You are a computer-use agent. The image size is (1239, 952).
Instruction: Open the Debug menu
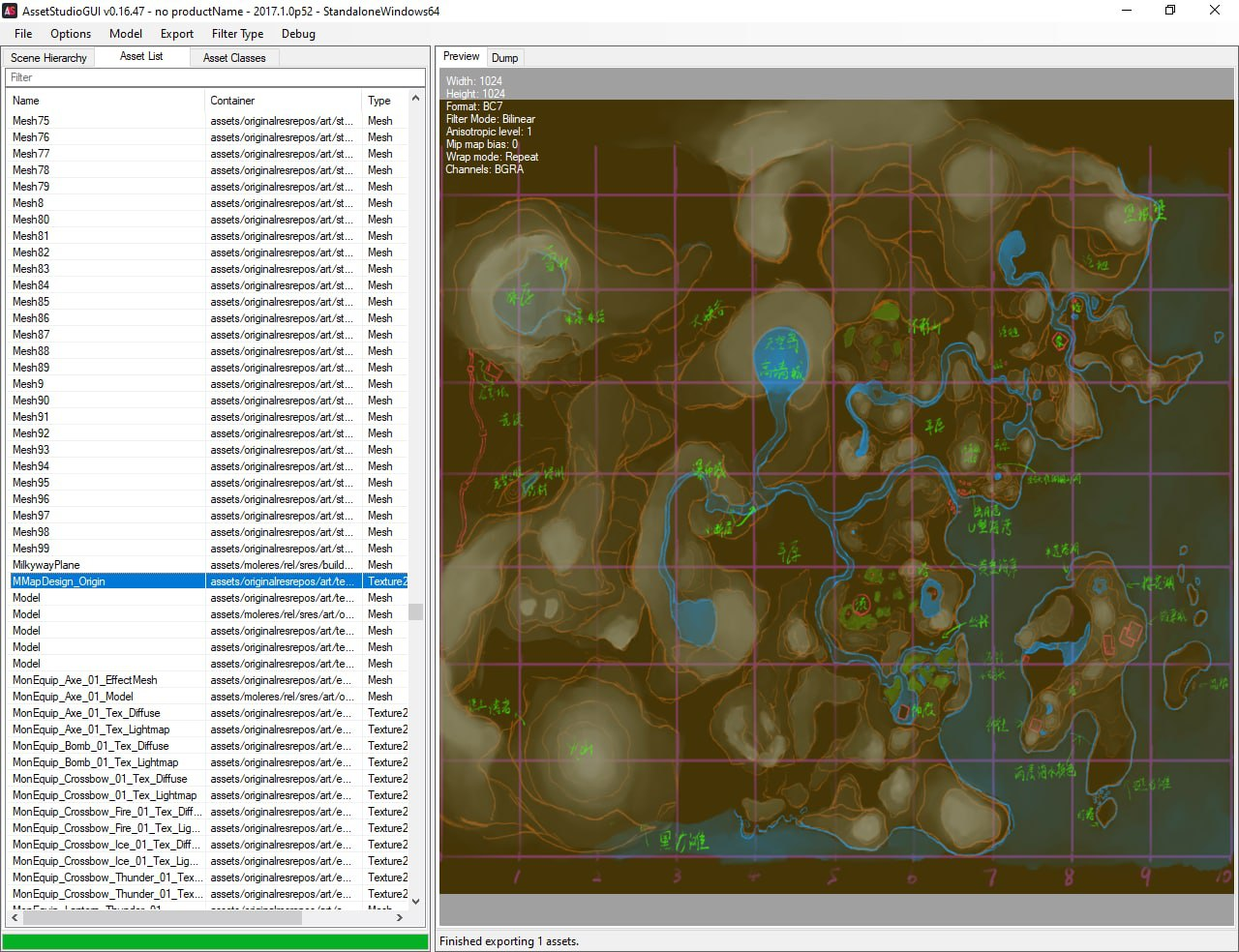298,34
